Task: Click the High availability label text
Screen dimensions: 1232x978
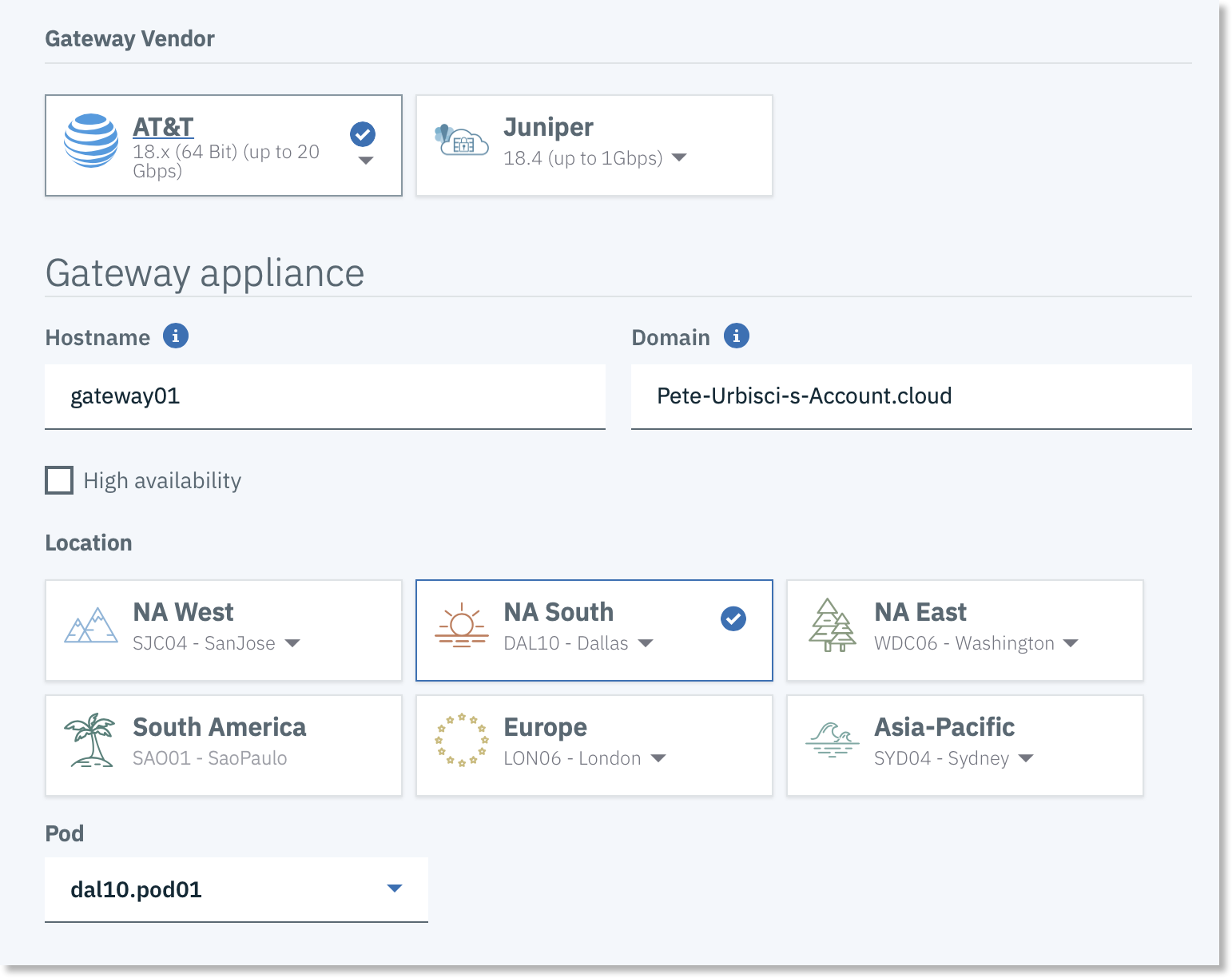Action: pos(162,481)
